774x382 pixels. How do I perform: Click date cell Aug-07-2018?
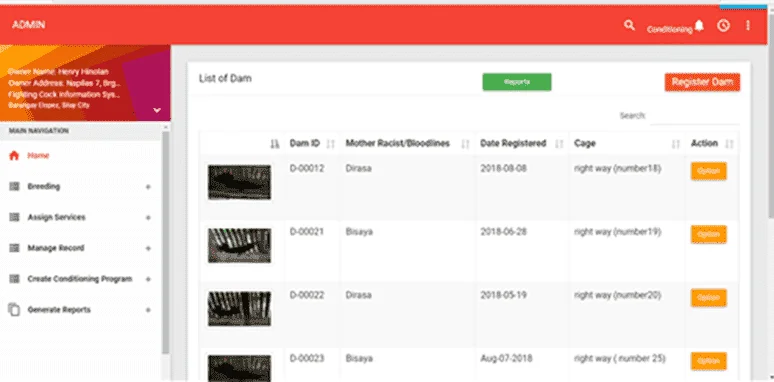506,358
